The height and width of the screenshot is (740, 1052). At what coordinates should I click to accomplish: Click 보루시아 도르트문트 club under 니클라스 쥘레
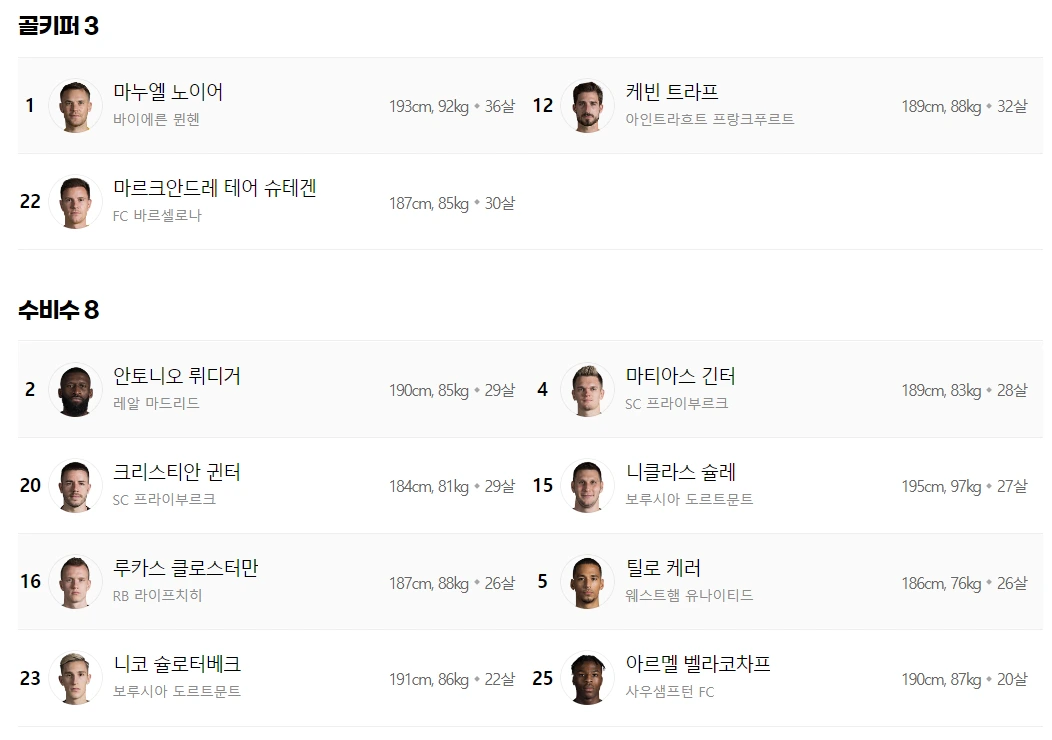[x=689, y=499]
